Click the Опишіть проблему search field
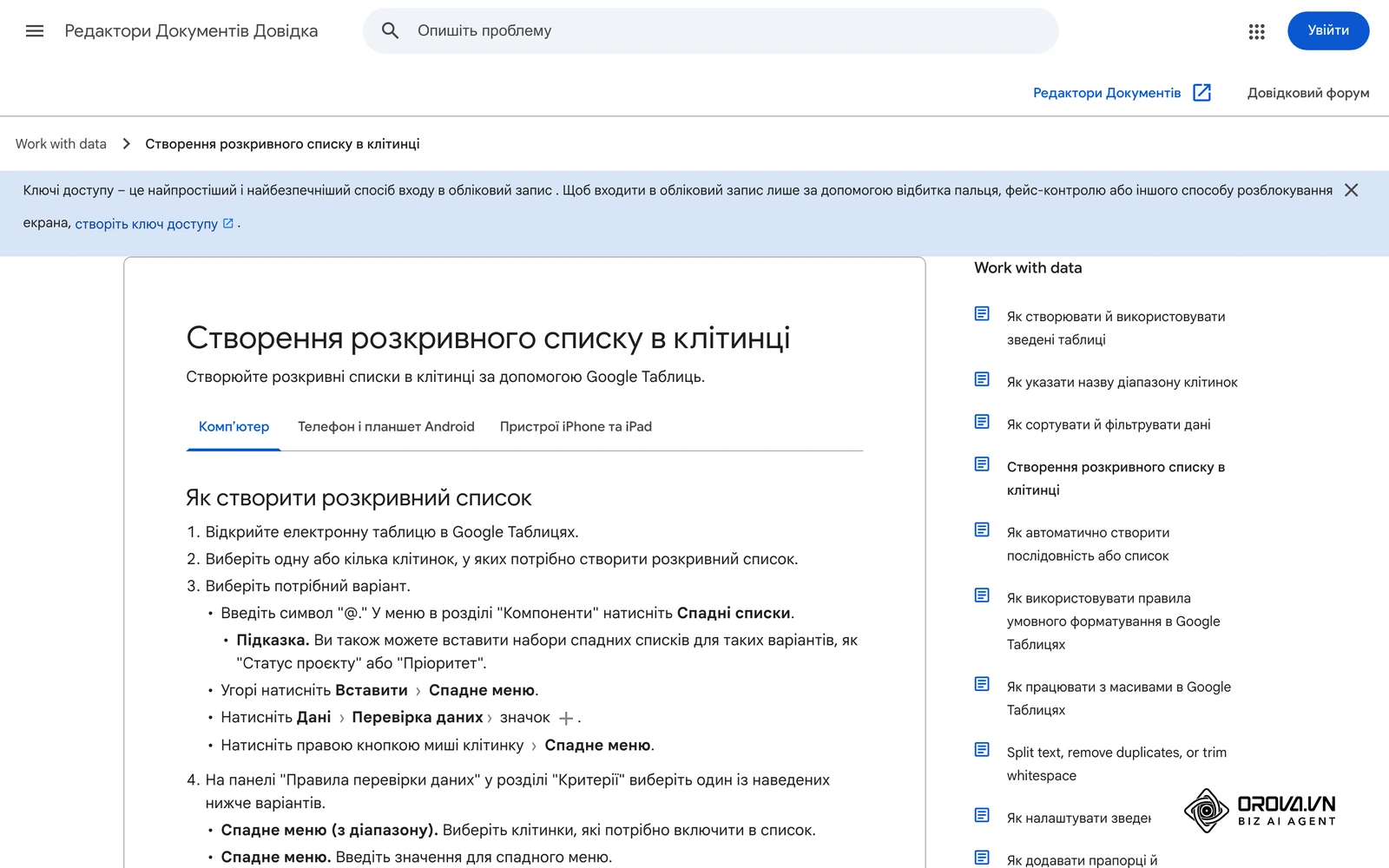This screenshot has height=868, width=1389. [x=710, y=31]
